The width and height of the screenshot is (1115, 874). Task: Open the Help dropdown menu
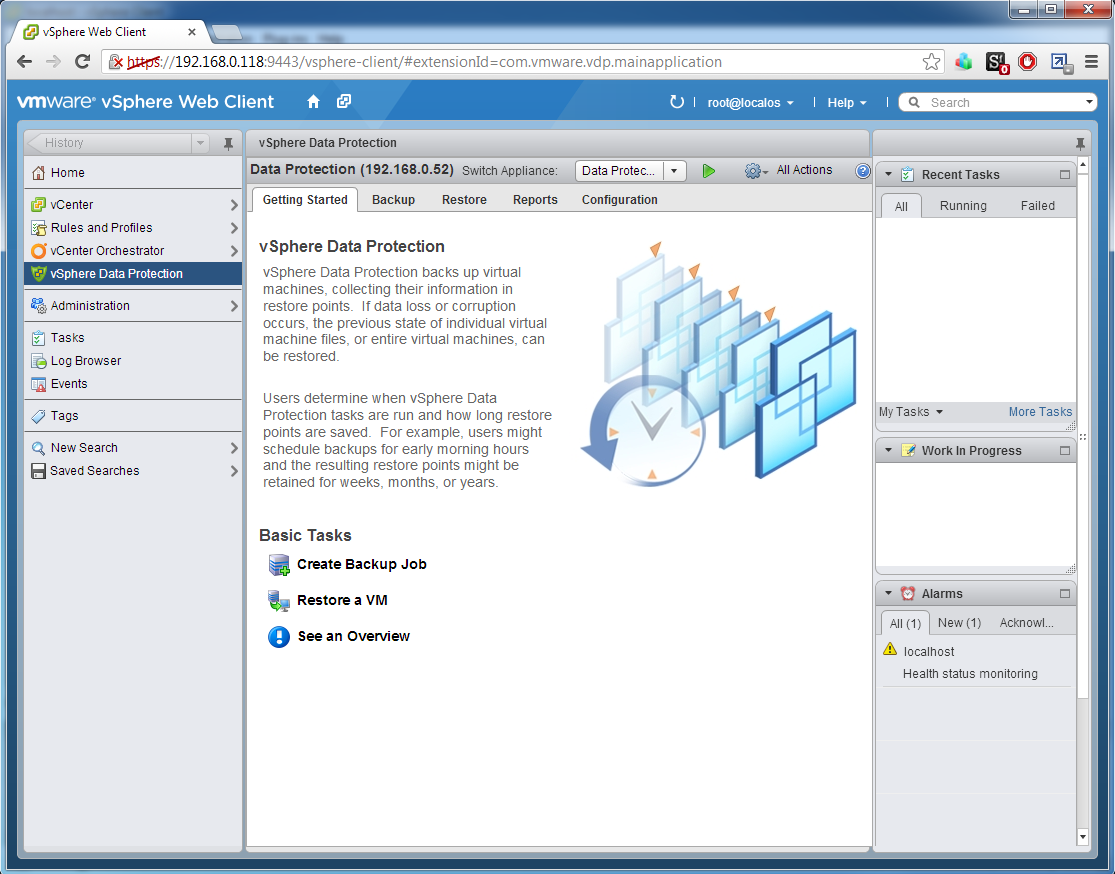[847, 102]
